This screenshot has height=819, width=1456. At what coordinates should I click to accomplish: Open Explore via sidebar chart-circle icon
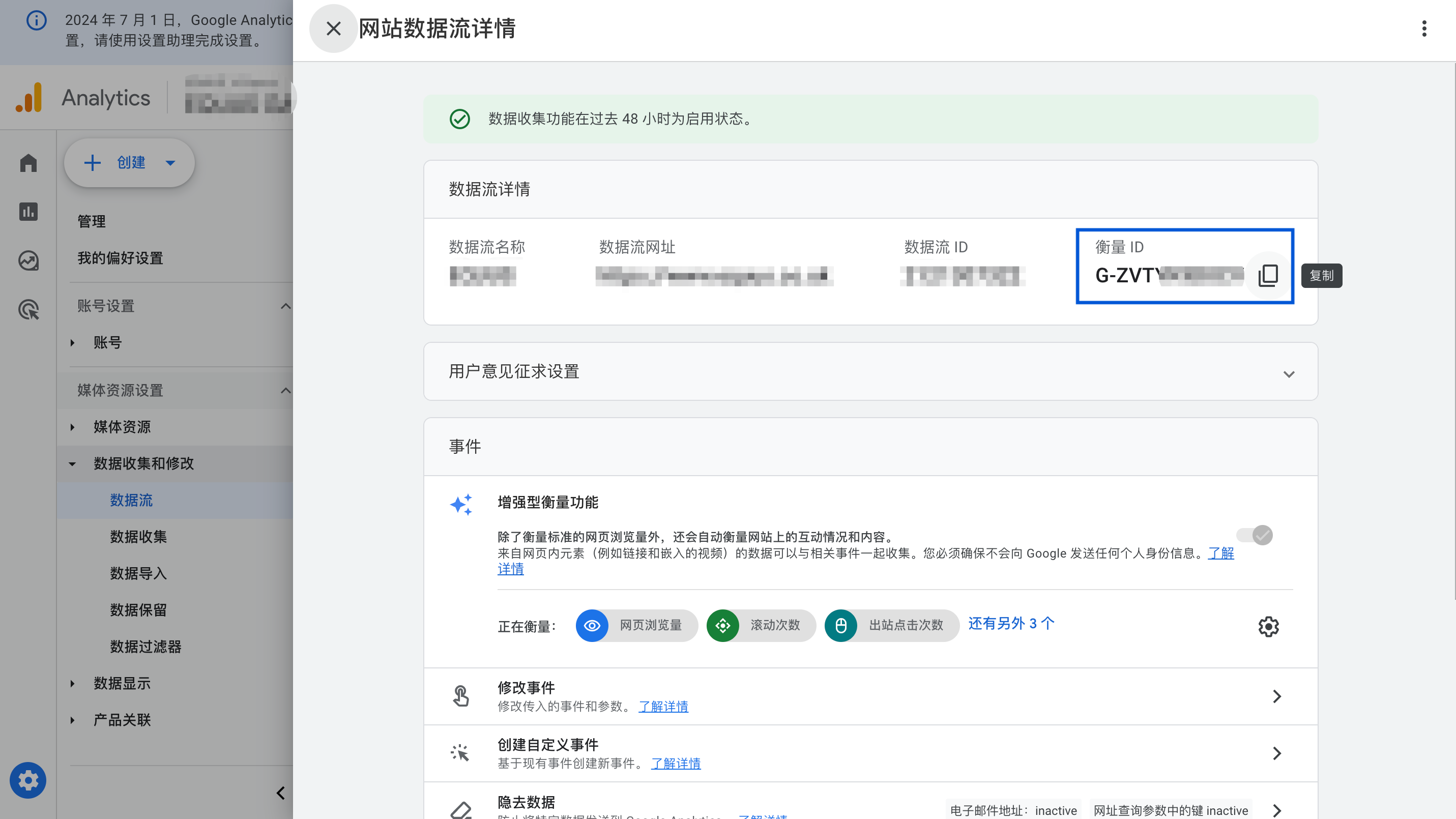pyautogui.click(x=28, y=260)
